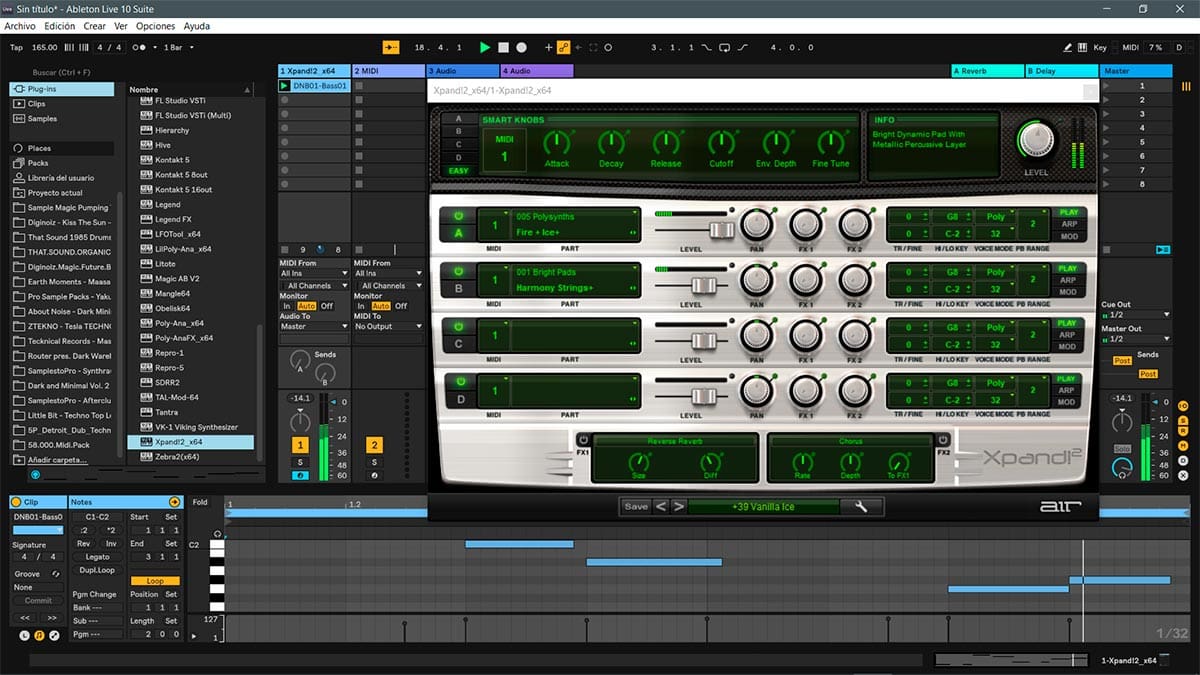Image resolution: width=1200 pixels, height=675 pixels.
Task: Arm the transport record button
Action: [x=521, y=47]
